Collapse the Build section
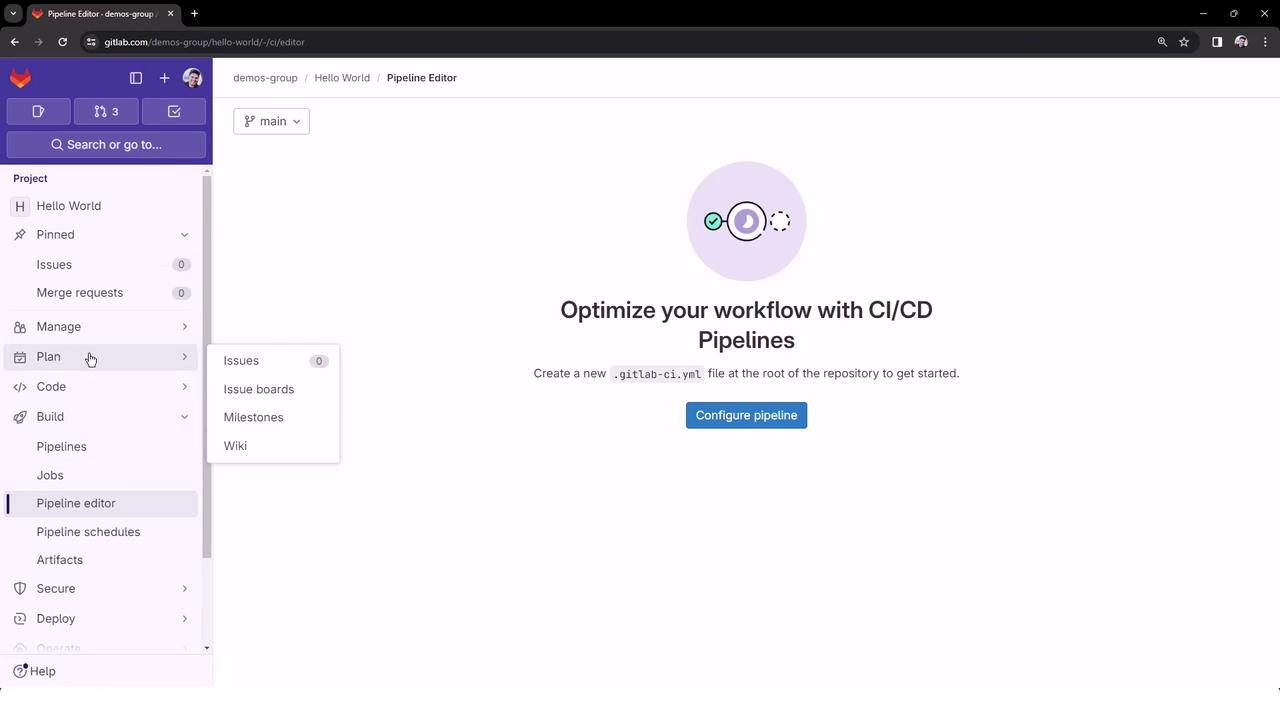This screenshot has height=720, width=1280. pyautogui.click(x=102, y=417)
